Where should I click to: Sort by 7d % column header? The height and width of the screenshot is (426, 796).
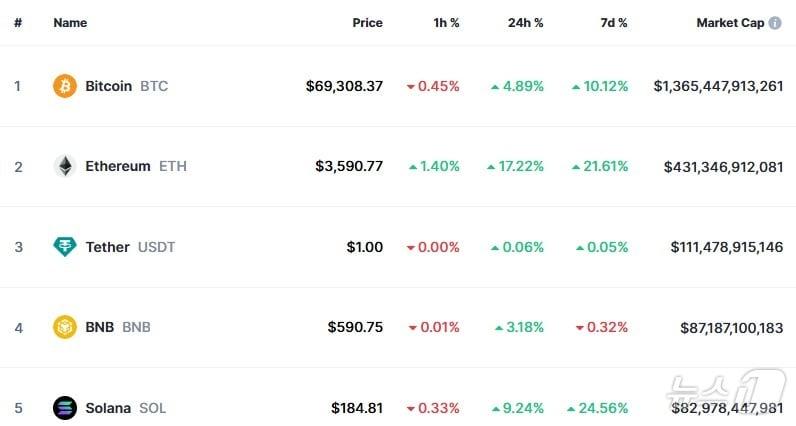coord(611,23)
